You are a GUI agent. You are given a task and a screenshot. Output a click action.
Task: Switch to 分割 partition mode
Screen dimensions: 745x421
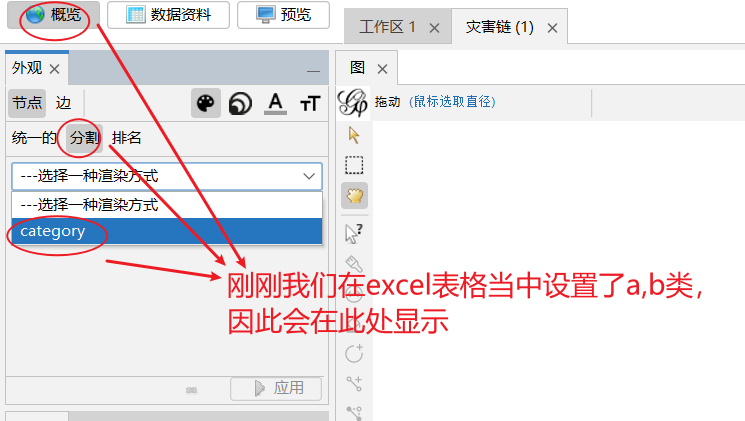tap(84, 138)
